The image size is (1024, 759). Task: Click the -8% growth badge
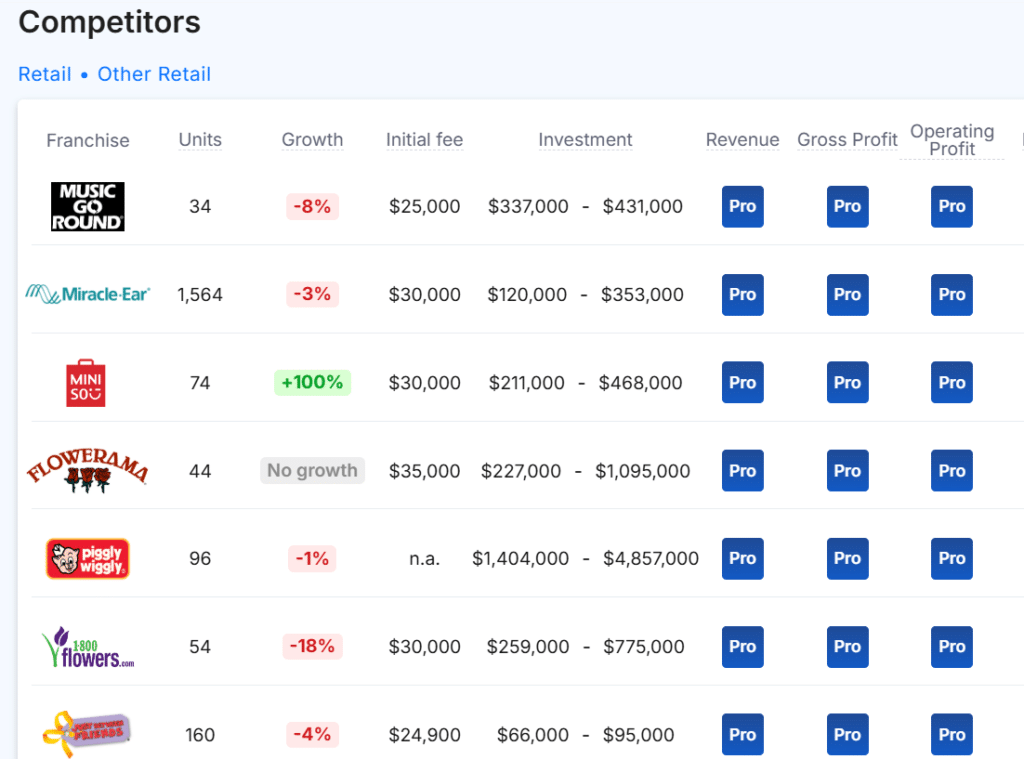tap(312, 206)
